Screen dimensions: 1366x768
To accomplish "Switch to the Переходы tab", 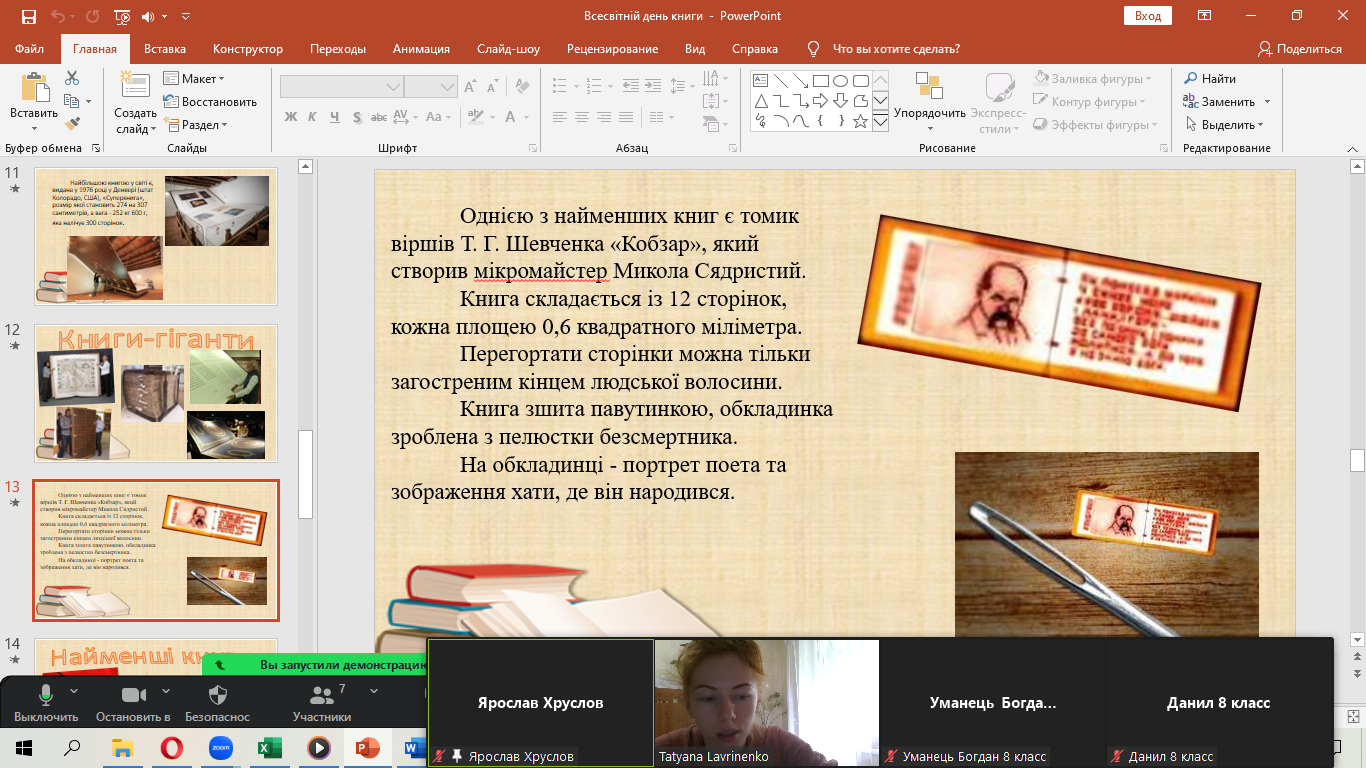I will click(x=338, y=49).
